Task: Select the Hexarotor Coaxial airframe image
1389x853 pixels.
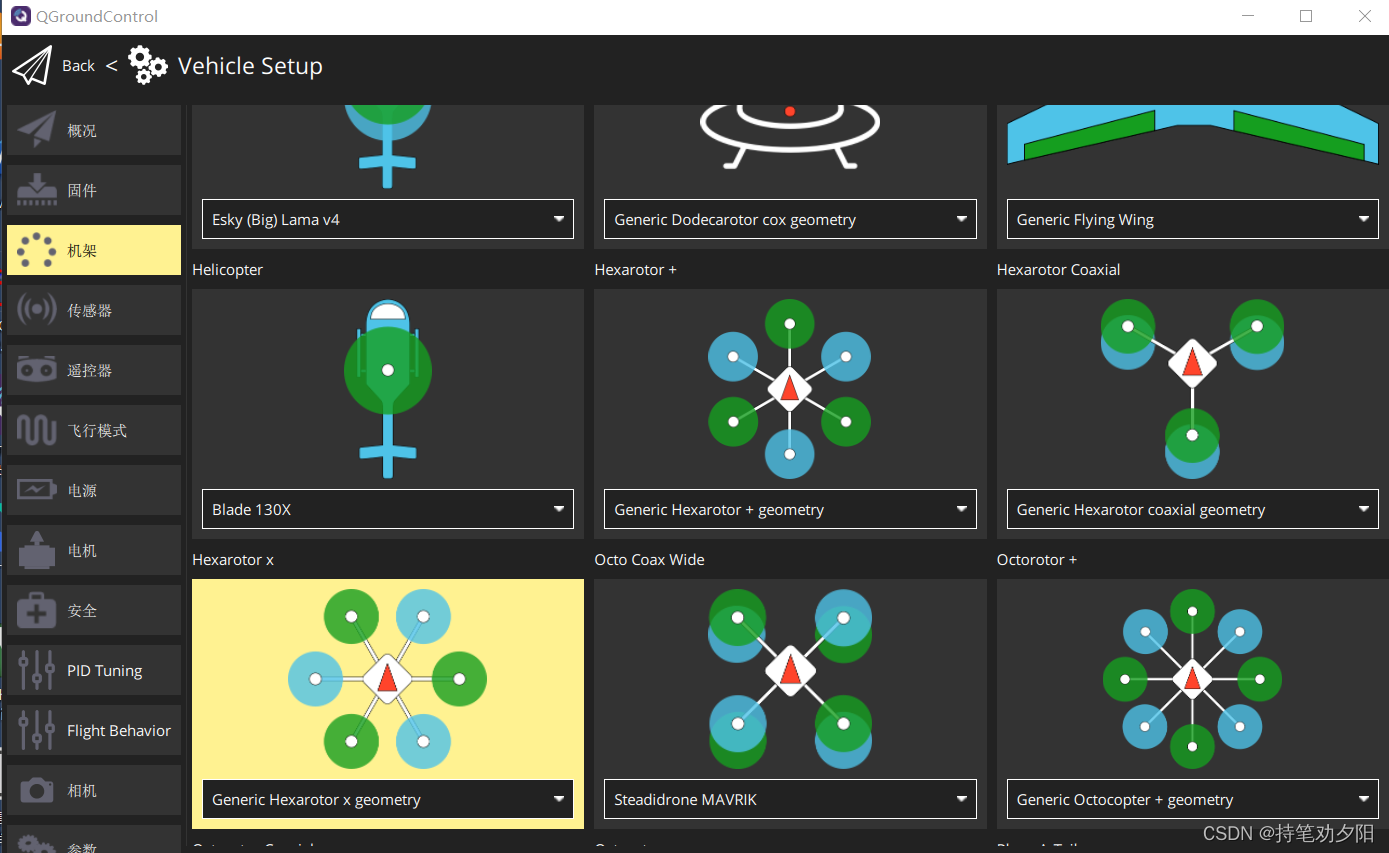Action: (x=1192, y=389)
